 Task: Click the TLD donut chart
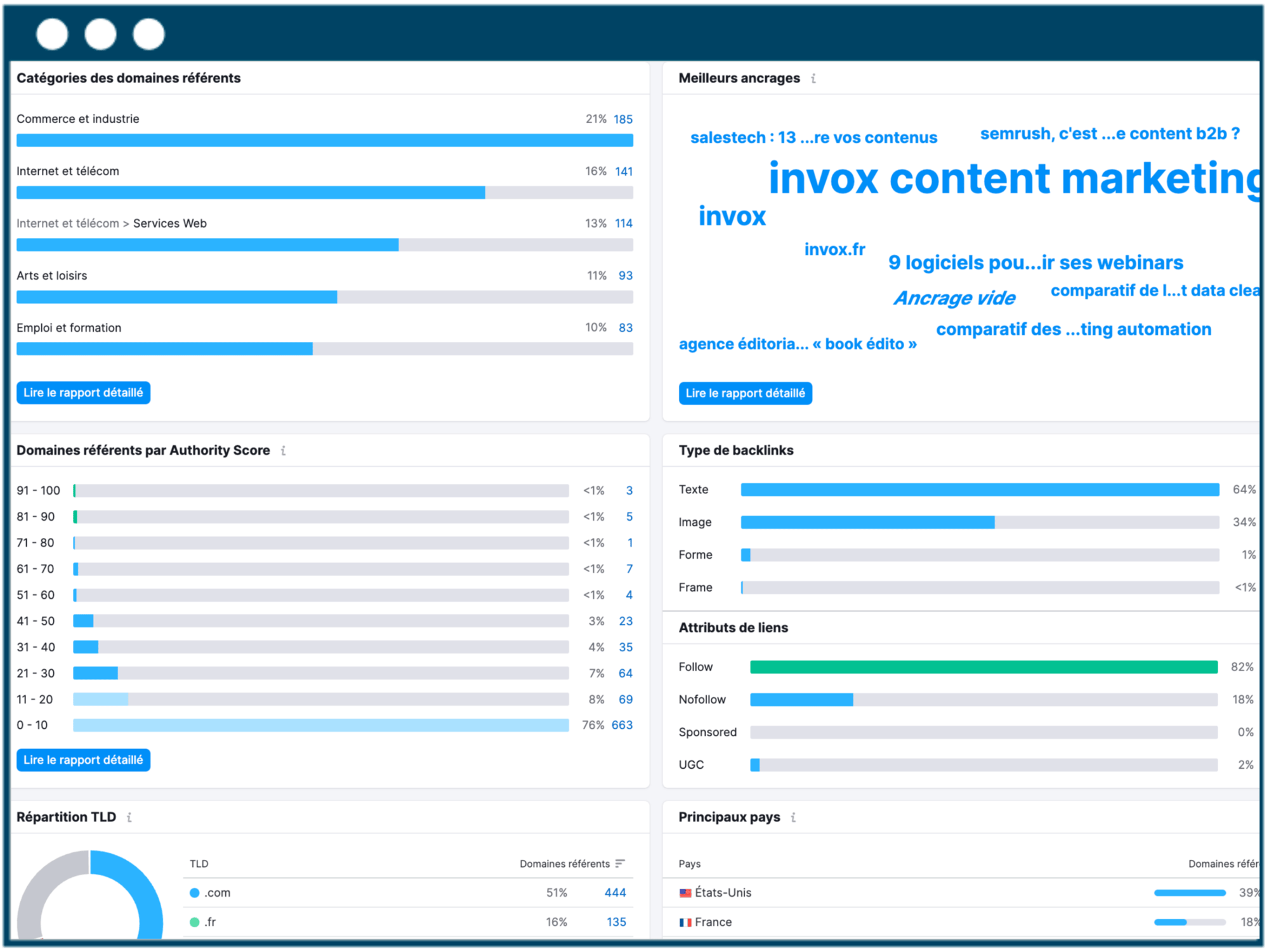tap(90, 896)
